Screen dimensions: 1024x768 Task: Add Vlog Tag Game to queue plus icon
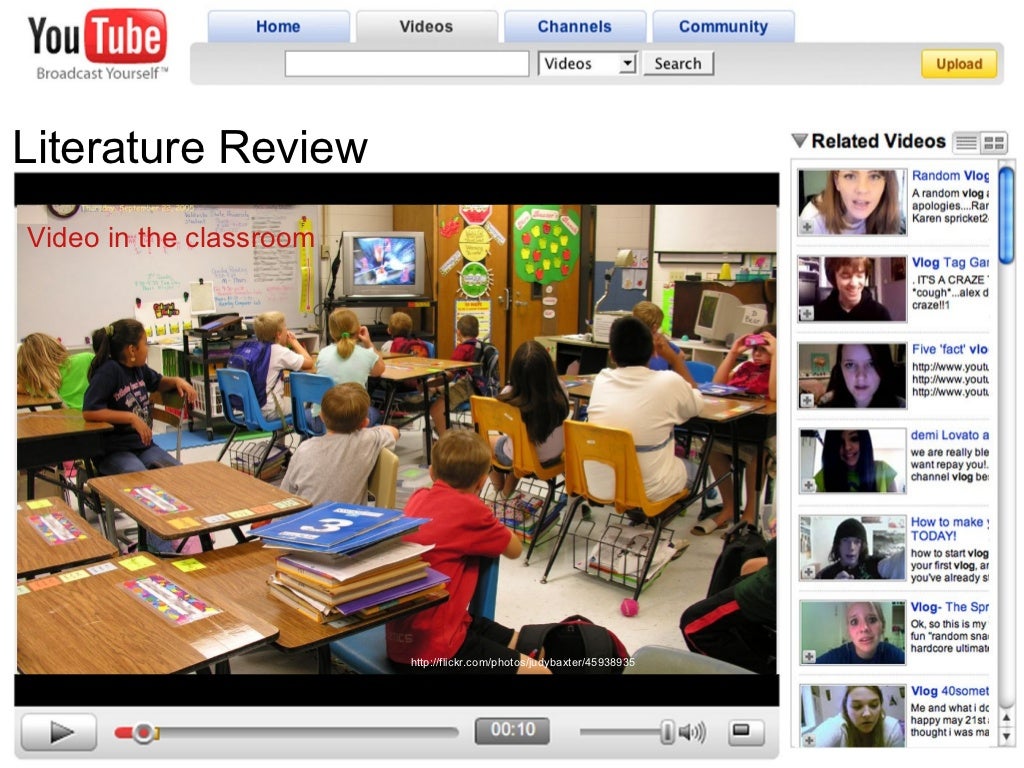tap(807, 314)
